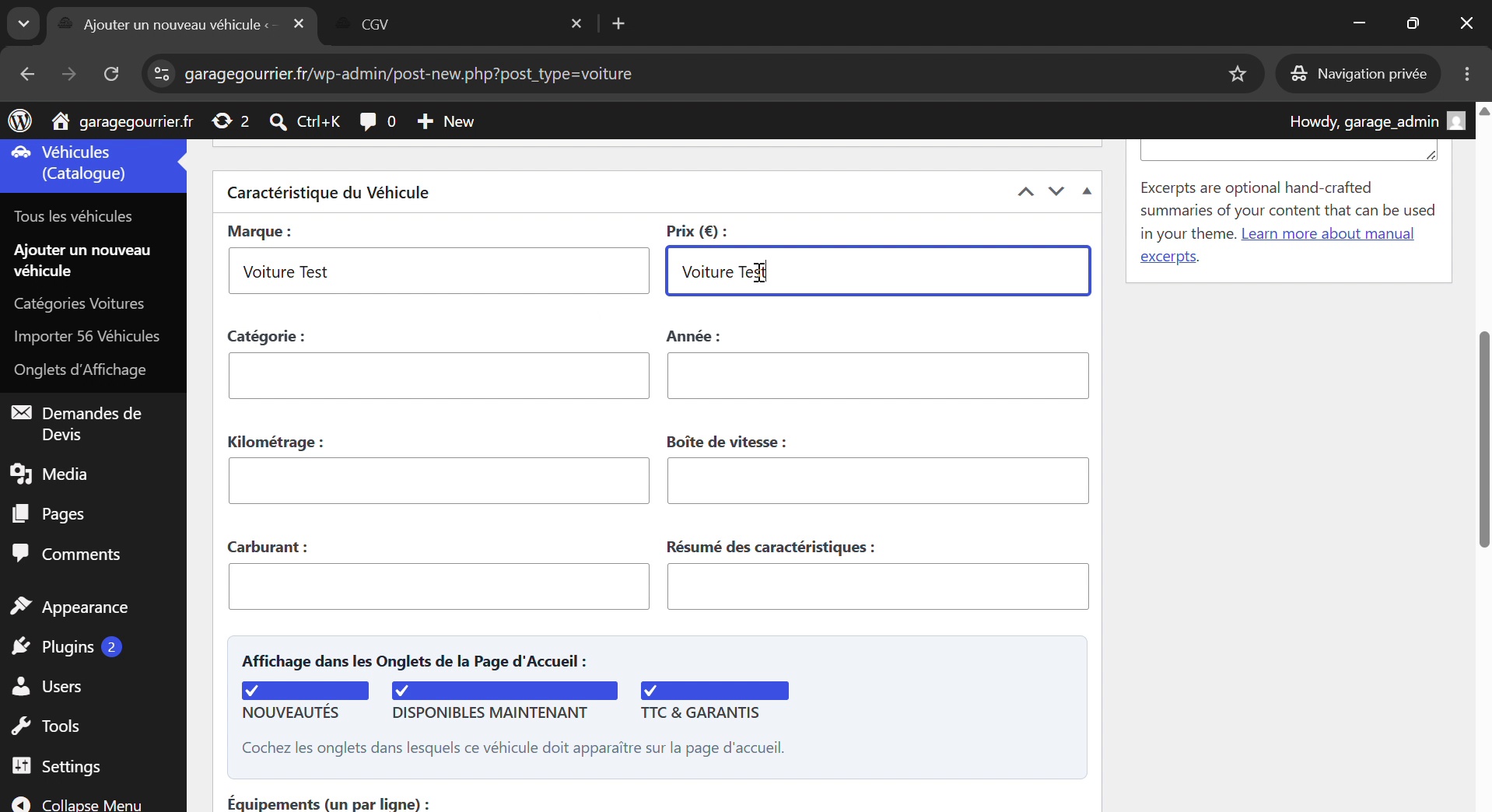Click the Howdy, garage_admin text
Image resolution: width=1492 pixels, height=812 pixels.
pyautogui.click(x=1364, y=121)
